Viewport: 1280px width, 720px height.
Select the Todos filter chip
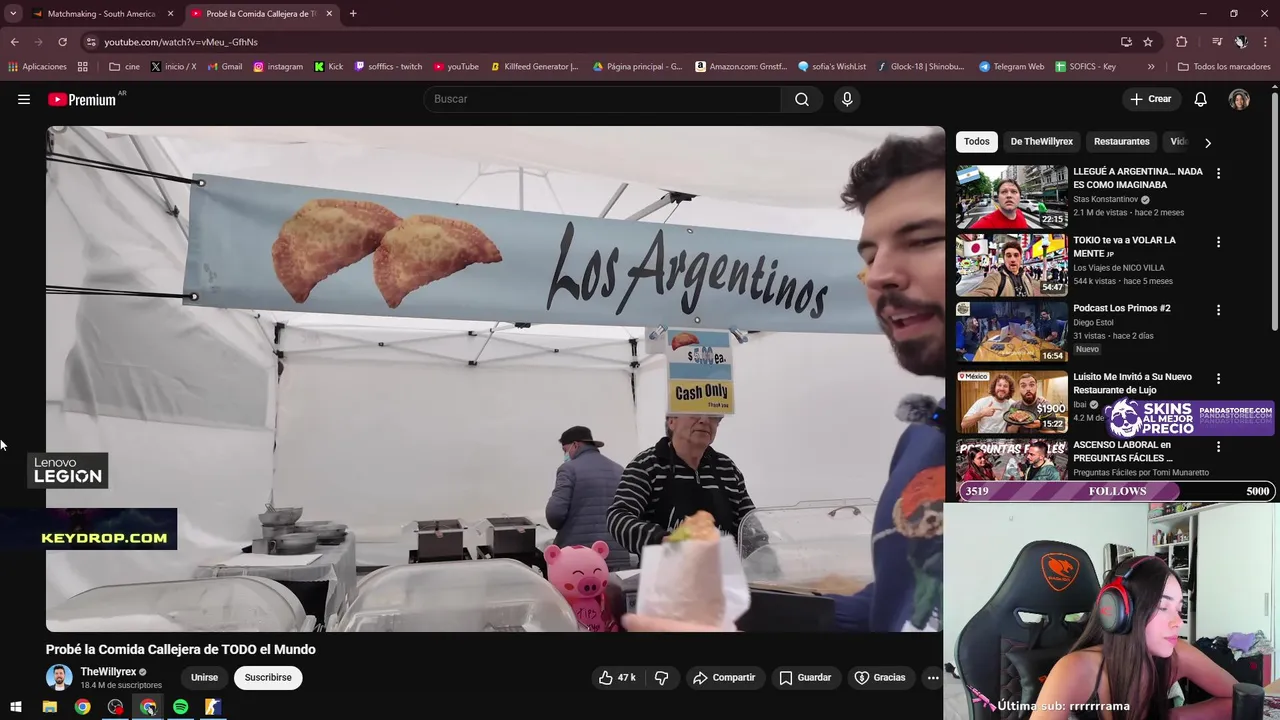(977, 142)
